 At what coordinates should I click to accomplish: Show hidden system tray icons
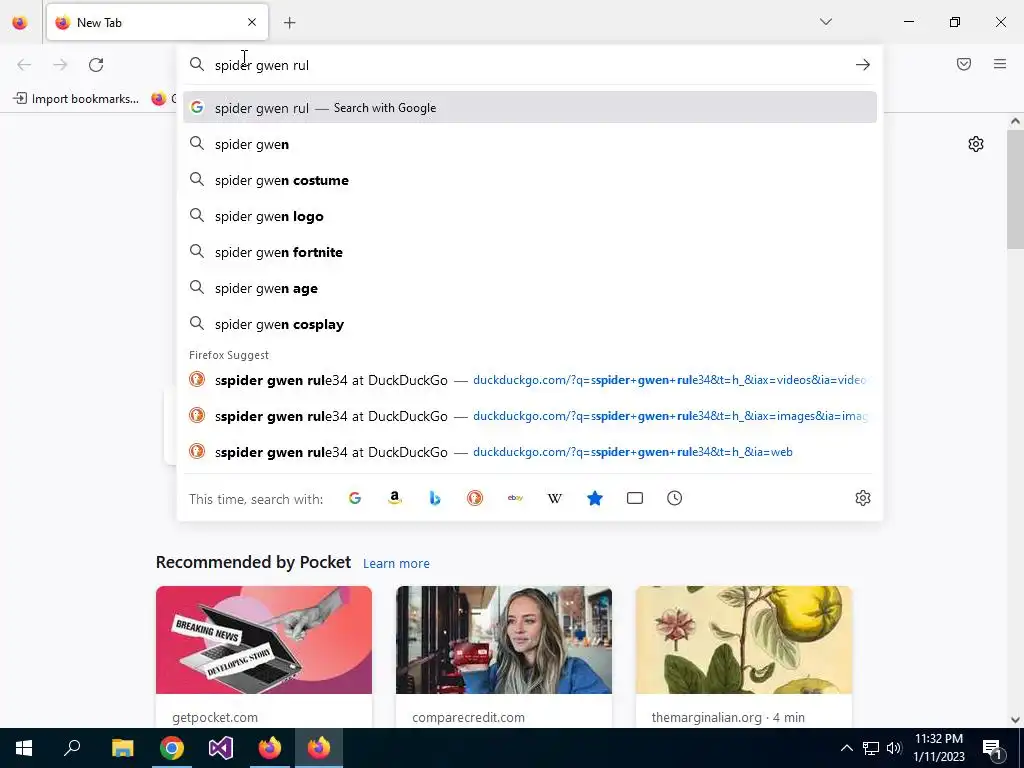pyautogui.click(x=846, y=748)
